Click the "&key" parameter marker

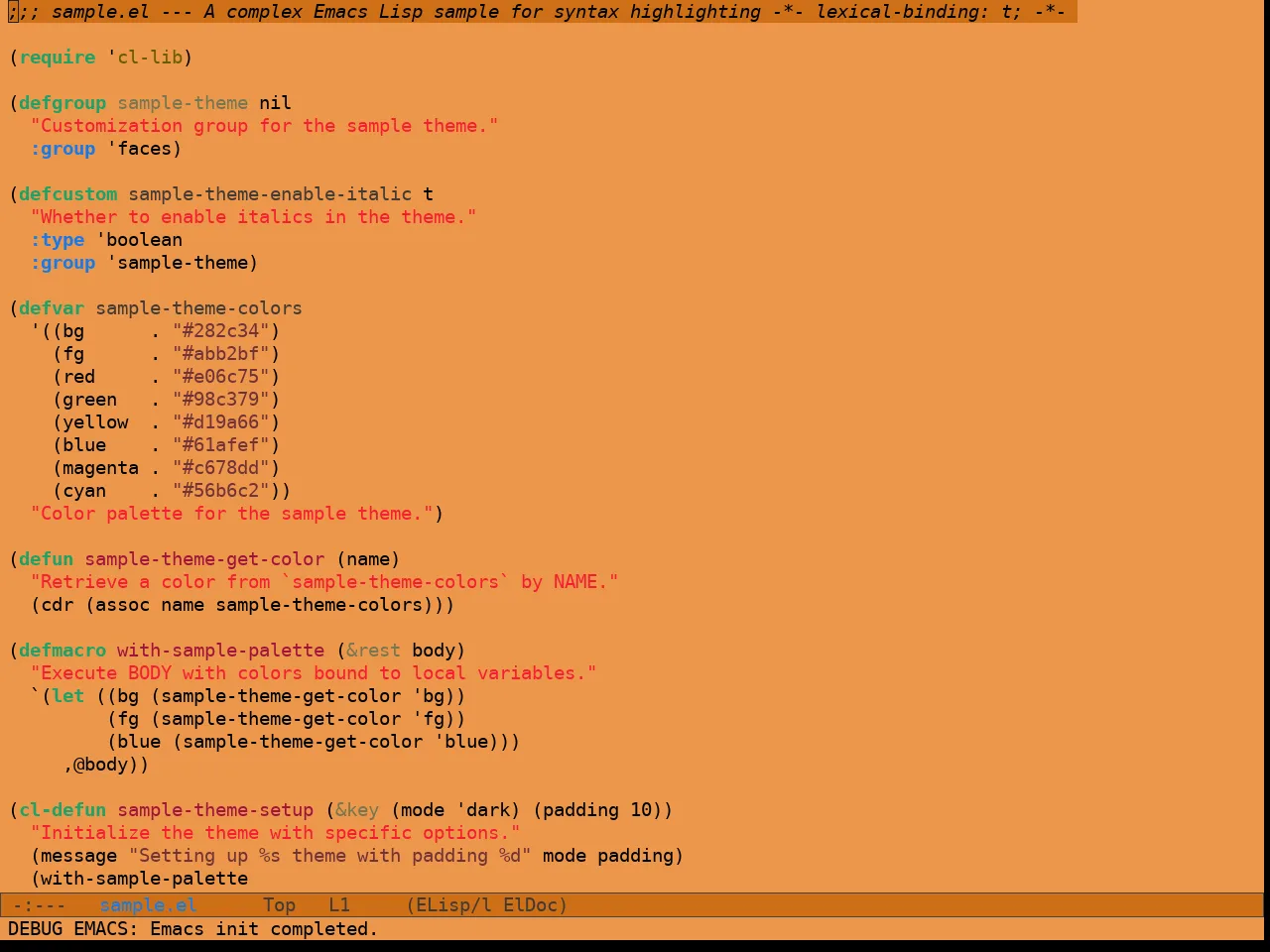click(x=357, y=810)
